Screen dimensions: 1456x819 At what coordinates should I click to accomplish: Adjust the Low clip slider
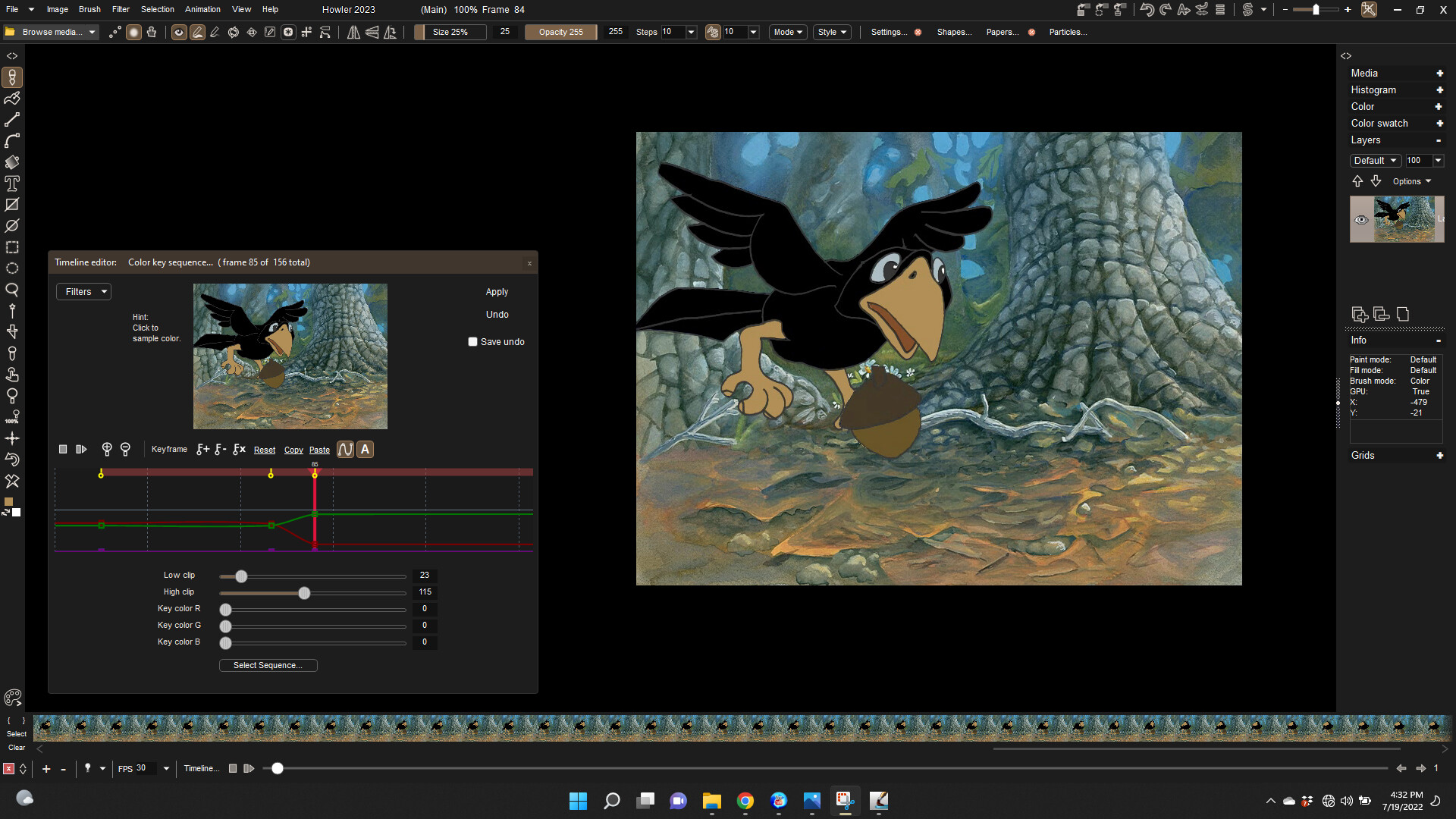241,577
